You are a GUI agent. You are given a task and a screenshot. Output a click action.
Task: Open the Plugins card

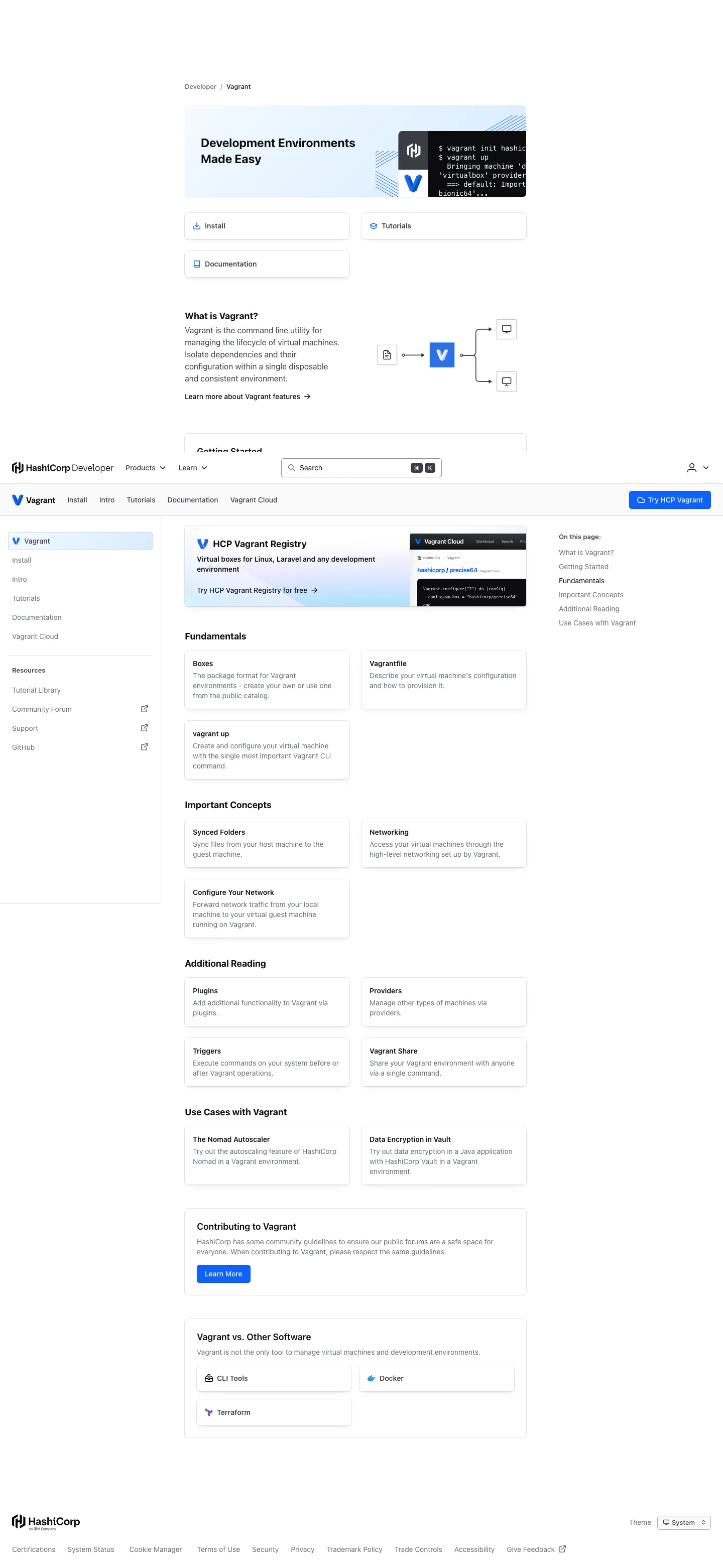tap(268, 1002)
